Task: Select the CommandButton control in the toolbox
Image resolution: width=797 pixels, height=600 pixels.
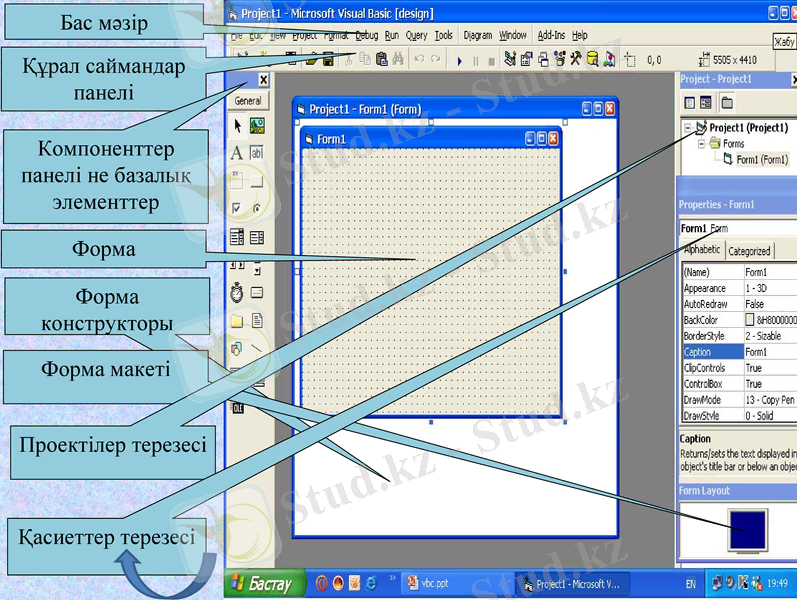Action: pos(257,181)
